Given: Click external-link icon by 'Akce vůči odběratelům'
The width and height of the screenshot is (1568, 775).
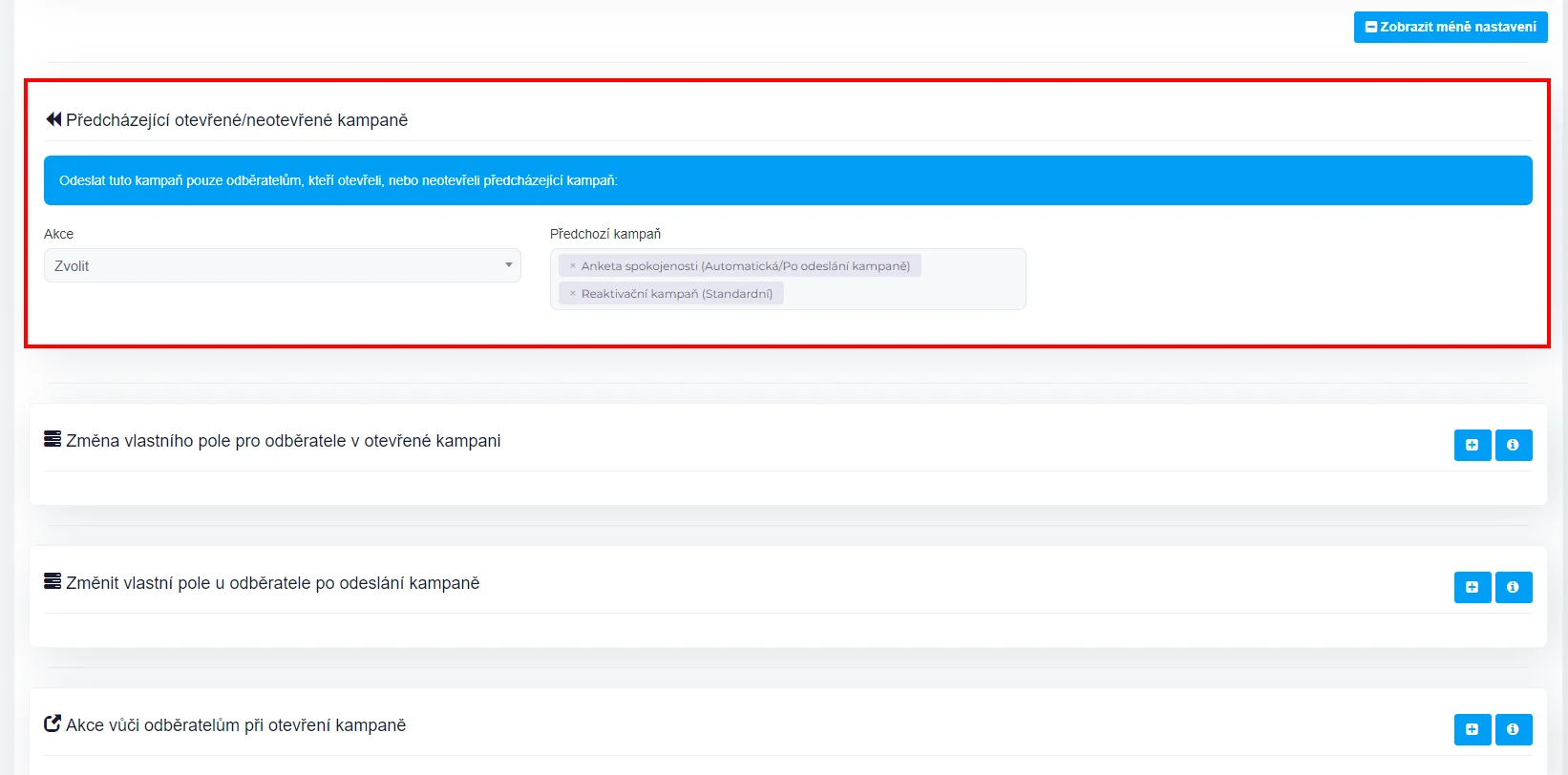Looking at the screenshot, I should [x=53, y=723].
